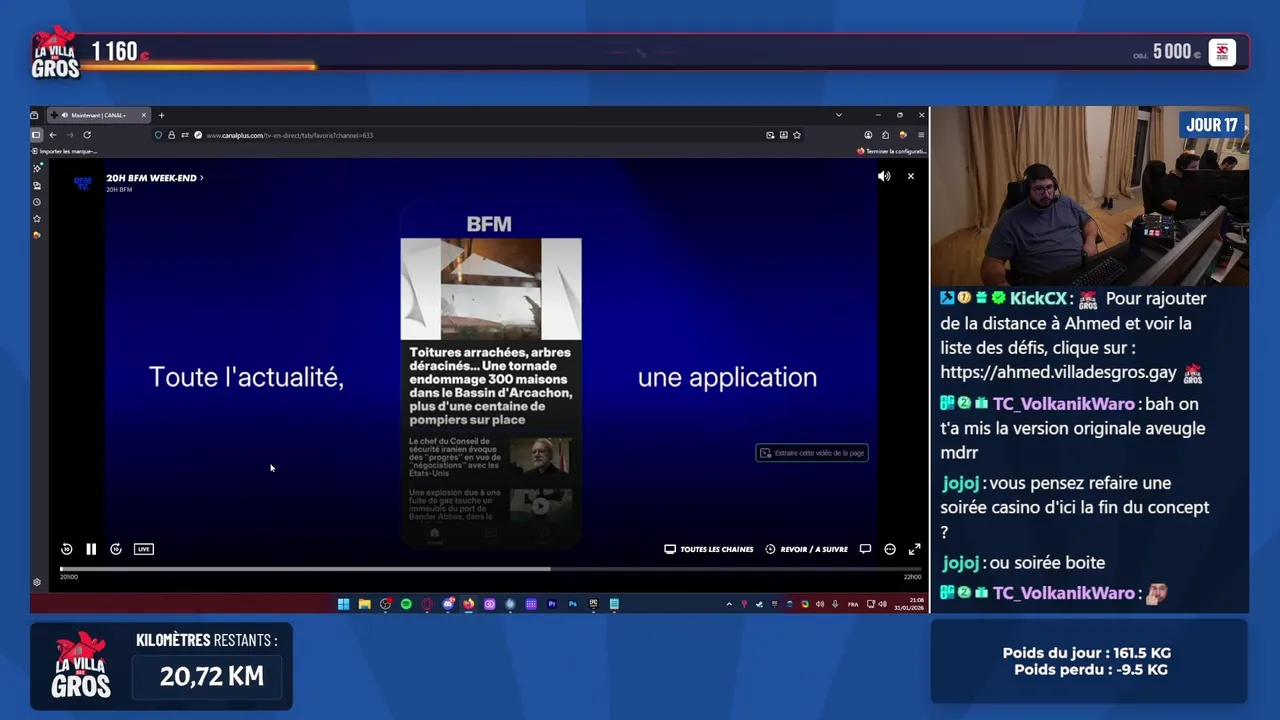Image resolution: width=1280 pixels, height=720 pixels.
Task: Click the 22h00 end time label
Action: [912, 577]
